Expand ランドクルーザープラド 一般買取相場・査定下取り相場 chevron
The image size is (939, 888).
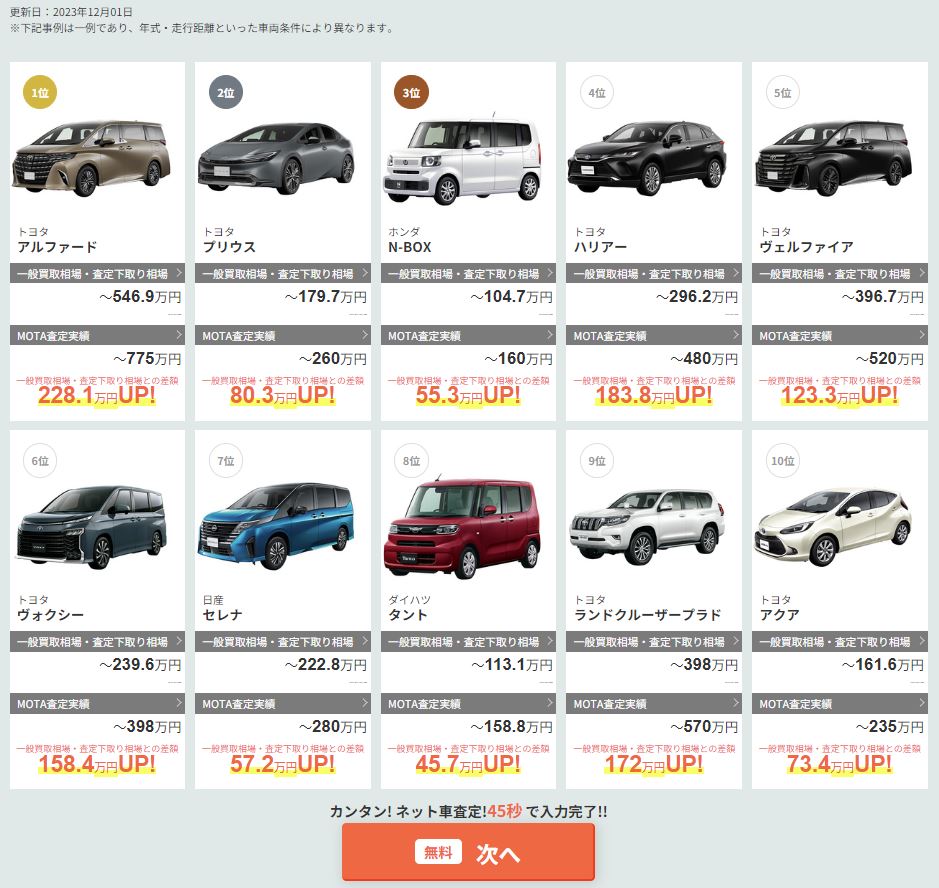735,641
